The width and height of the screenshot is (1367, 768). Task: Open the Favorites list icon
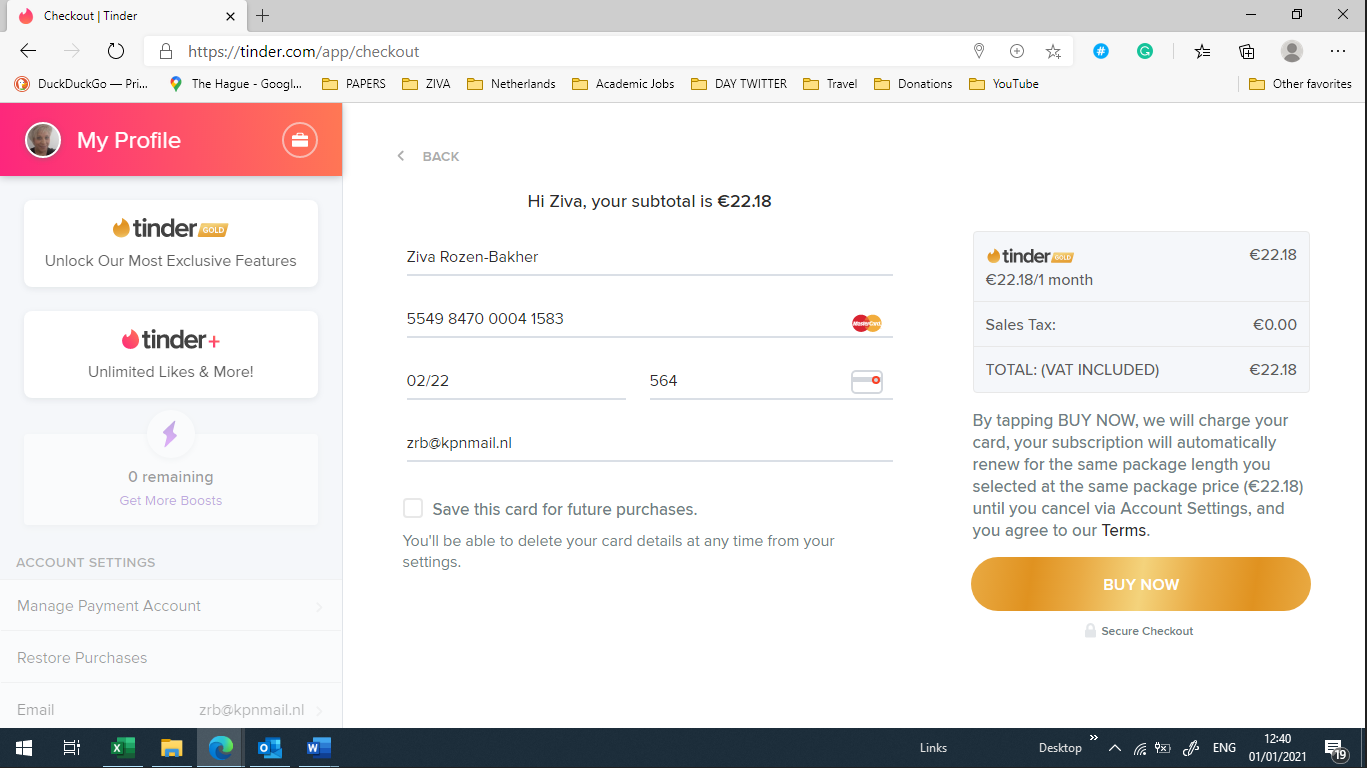tap(1202, 51)
